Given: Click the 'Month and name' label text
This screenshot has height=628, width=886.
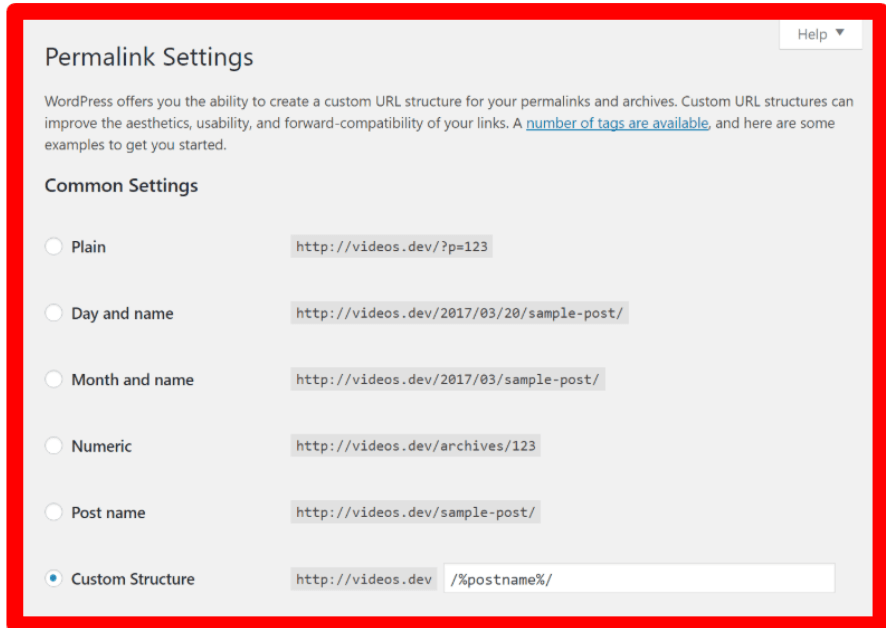Looking at the screenshot, I should (132, 379).
